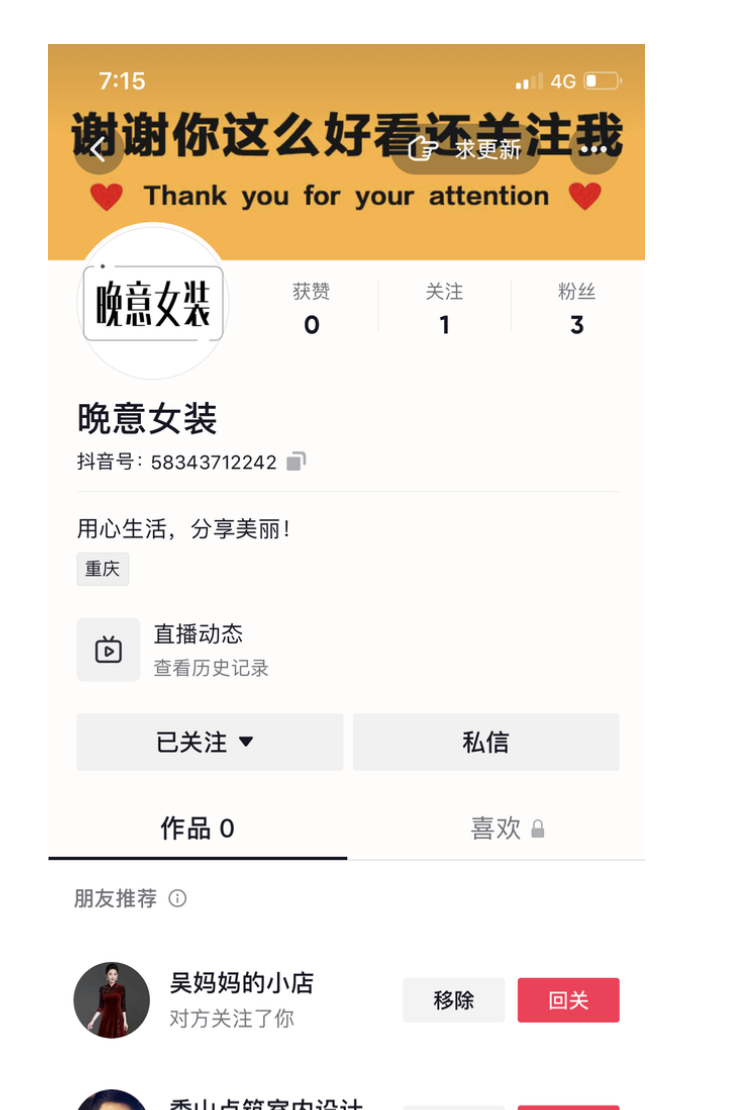
Task: Tap the back arrow icon
Action: [x=98, y=150]
